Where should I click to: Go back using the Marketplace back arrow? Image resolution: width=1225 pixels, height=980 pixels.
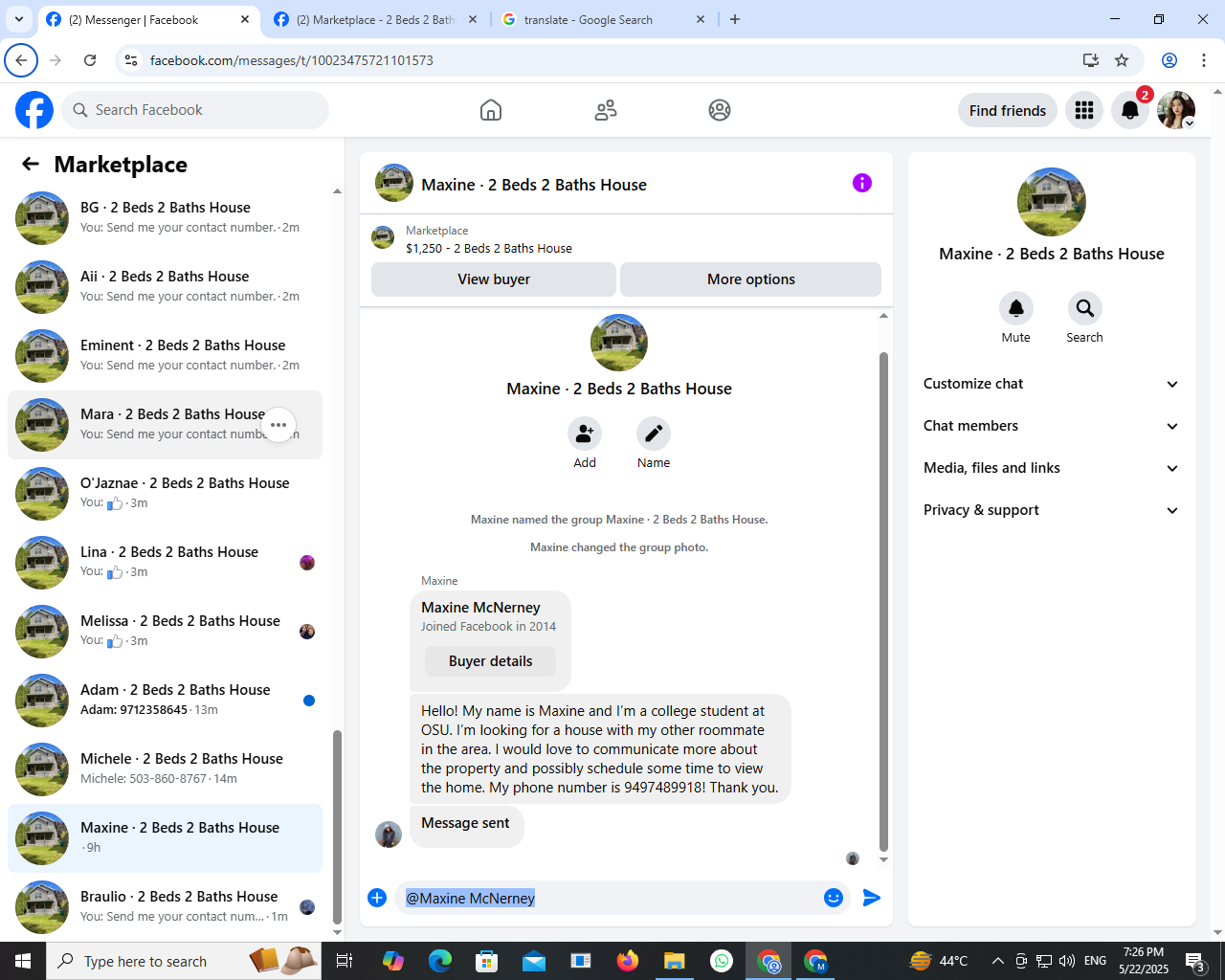(31, 164)
